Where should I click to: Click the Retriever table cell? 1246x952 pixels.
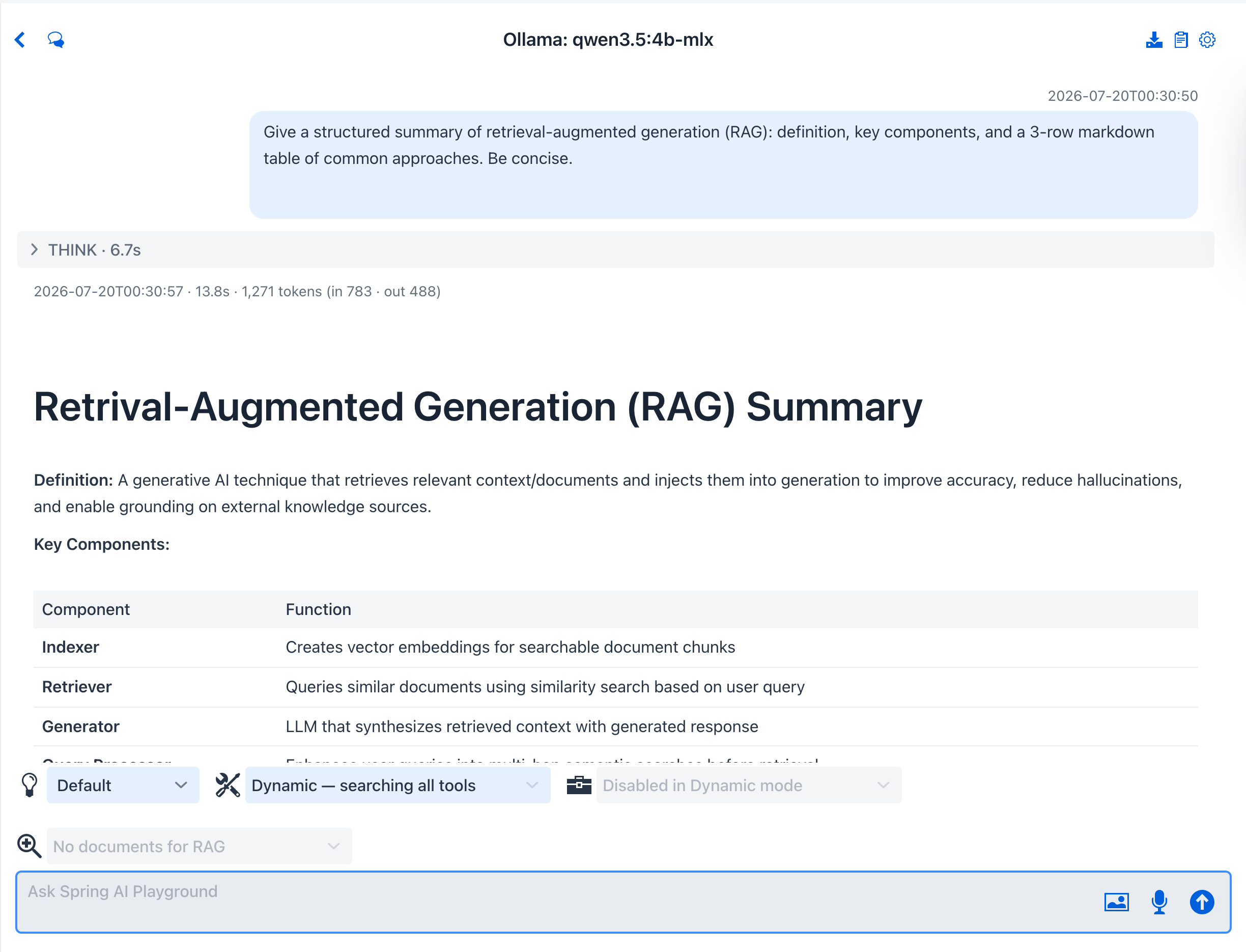coord(76,687)
